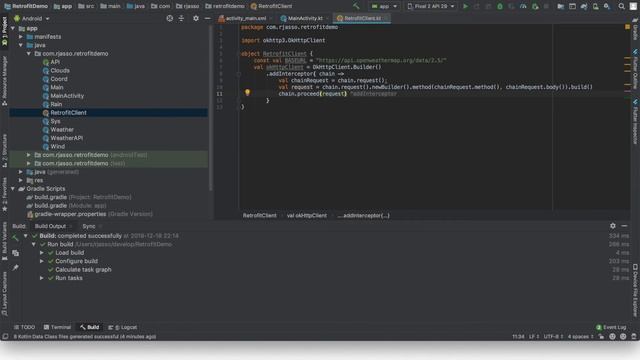Click the Profile app icon in the toolbar
Screen dimensions: 640x360
pyautogui.click(x=523, y=6)
